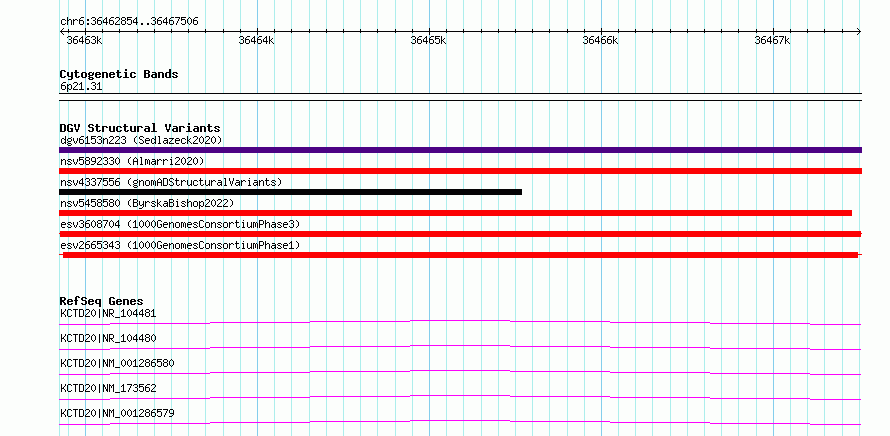
Task: Click the magenta gene line under KCTD20|NR_104481
Action: pyautogui.click(x=460, y=322)
